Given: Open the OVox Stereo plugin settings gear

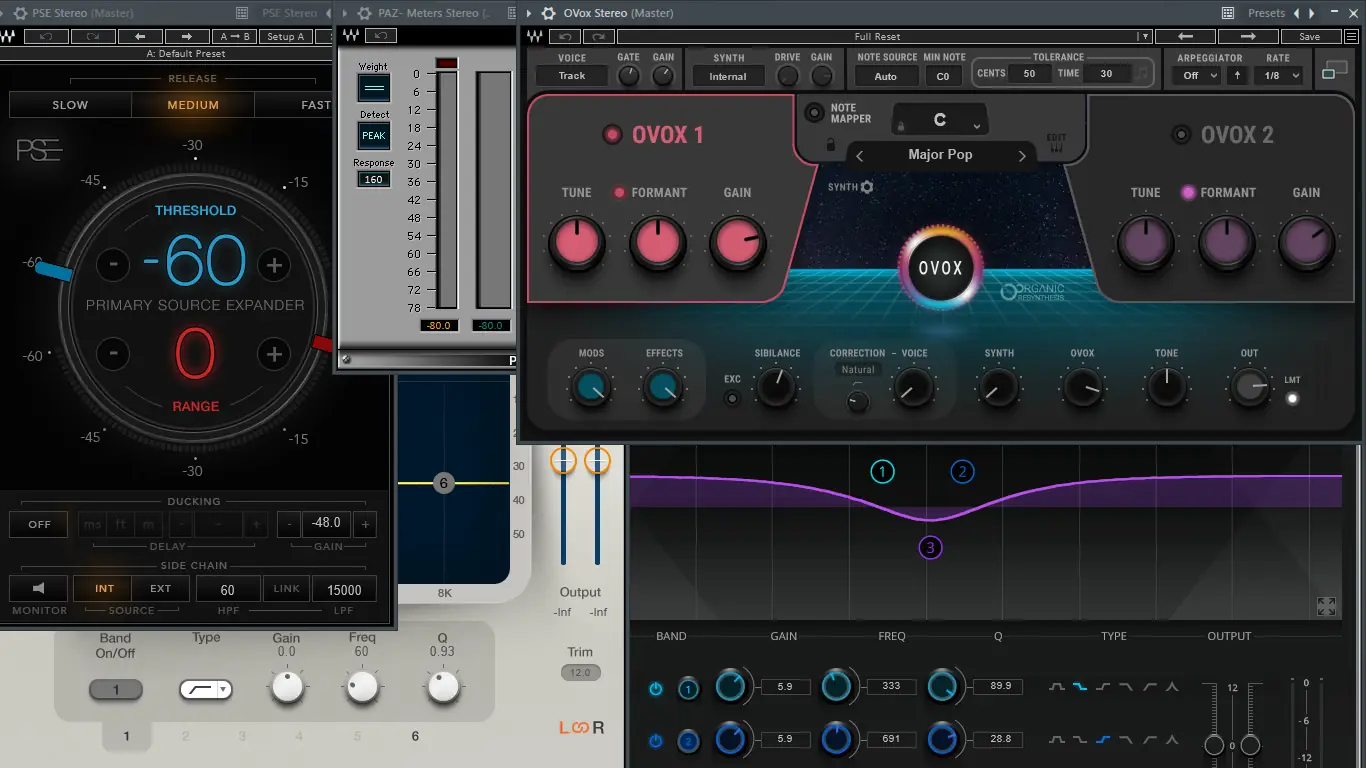Looking at the screenshot, I should pos(548,13).
